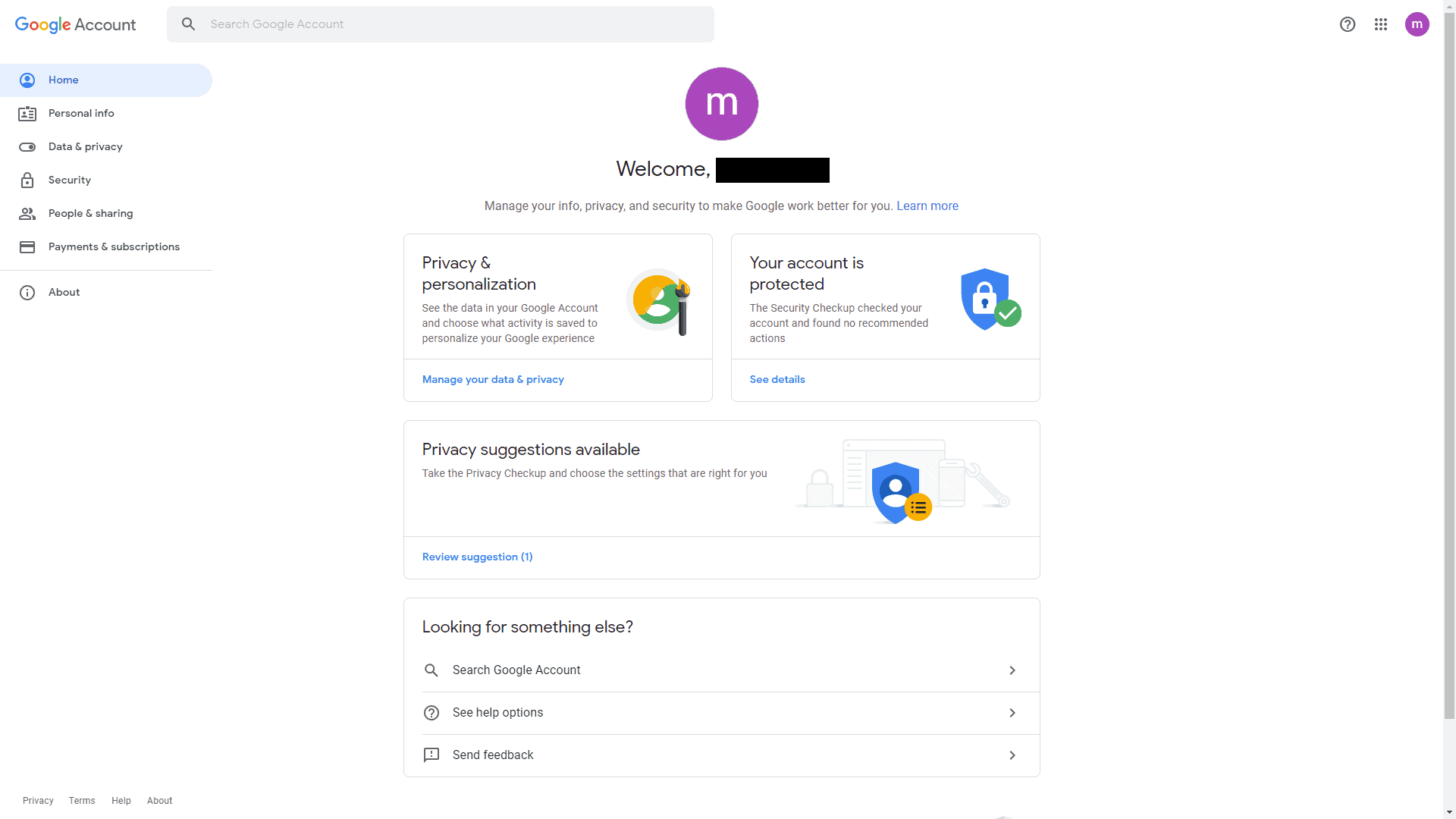Click the scrollbar down arrow
Image resolution: width=1456 pixels, height=819 pixels.
[1450, 813]
